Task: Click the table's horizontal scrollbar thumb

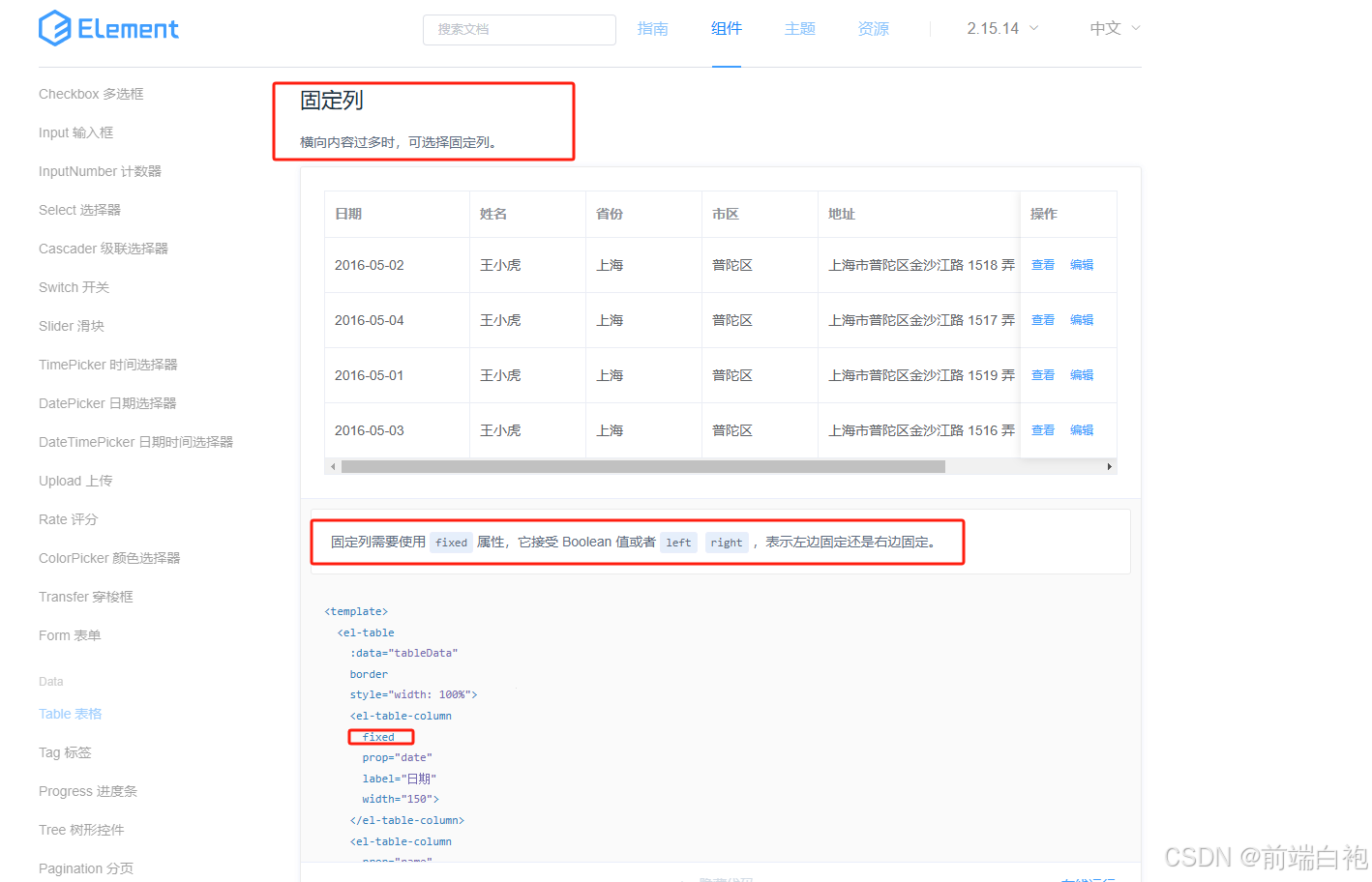Action: click(643, 466)
